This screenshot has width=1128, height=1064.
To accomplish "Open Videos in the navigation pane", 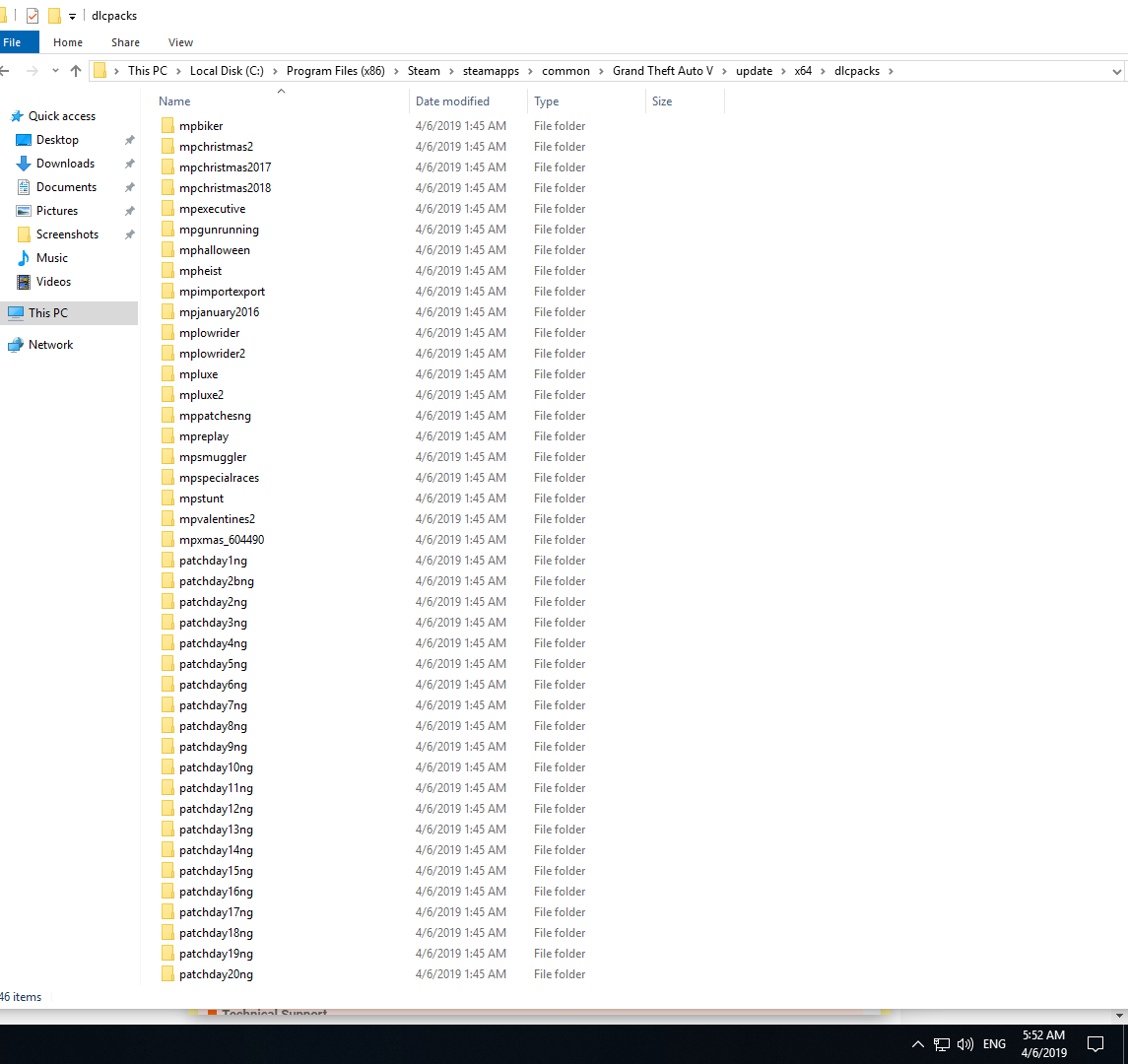I will click(x=53, y=282).
